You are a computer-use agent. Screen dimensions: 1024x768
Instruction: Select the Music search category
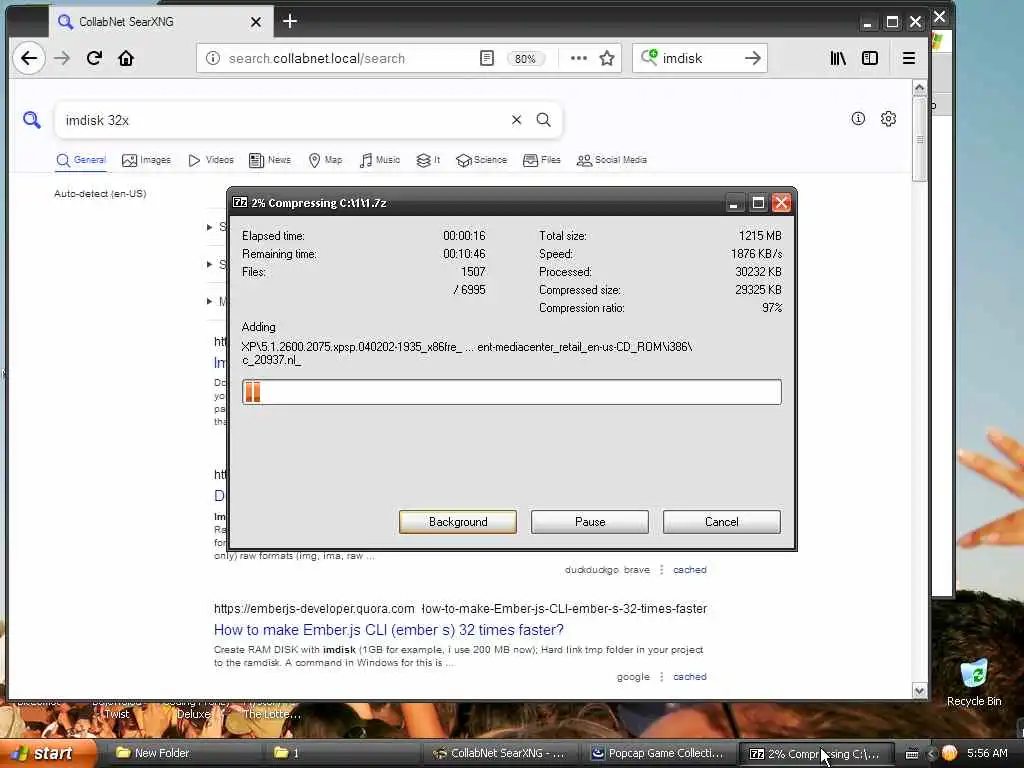(x=379, y=160)
